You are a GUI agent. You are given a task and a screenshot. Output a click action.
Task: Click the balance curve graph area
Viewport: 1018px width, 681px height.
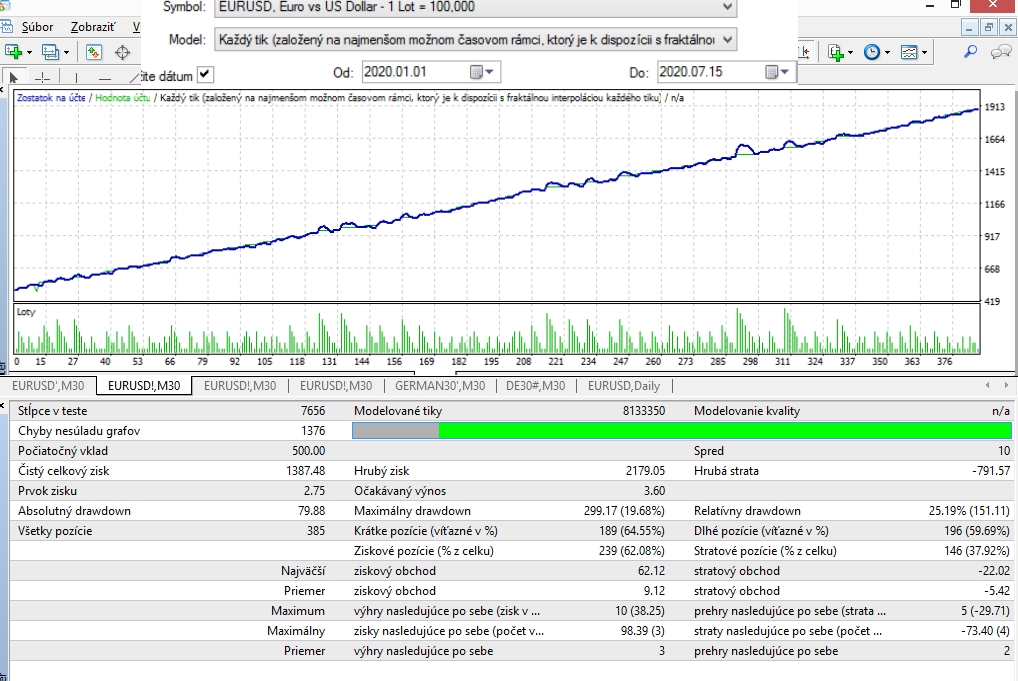(497, 195)
